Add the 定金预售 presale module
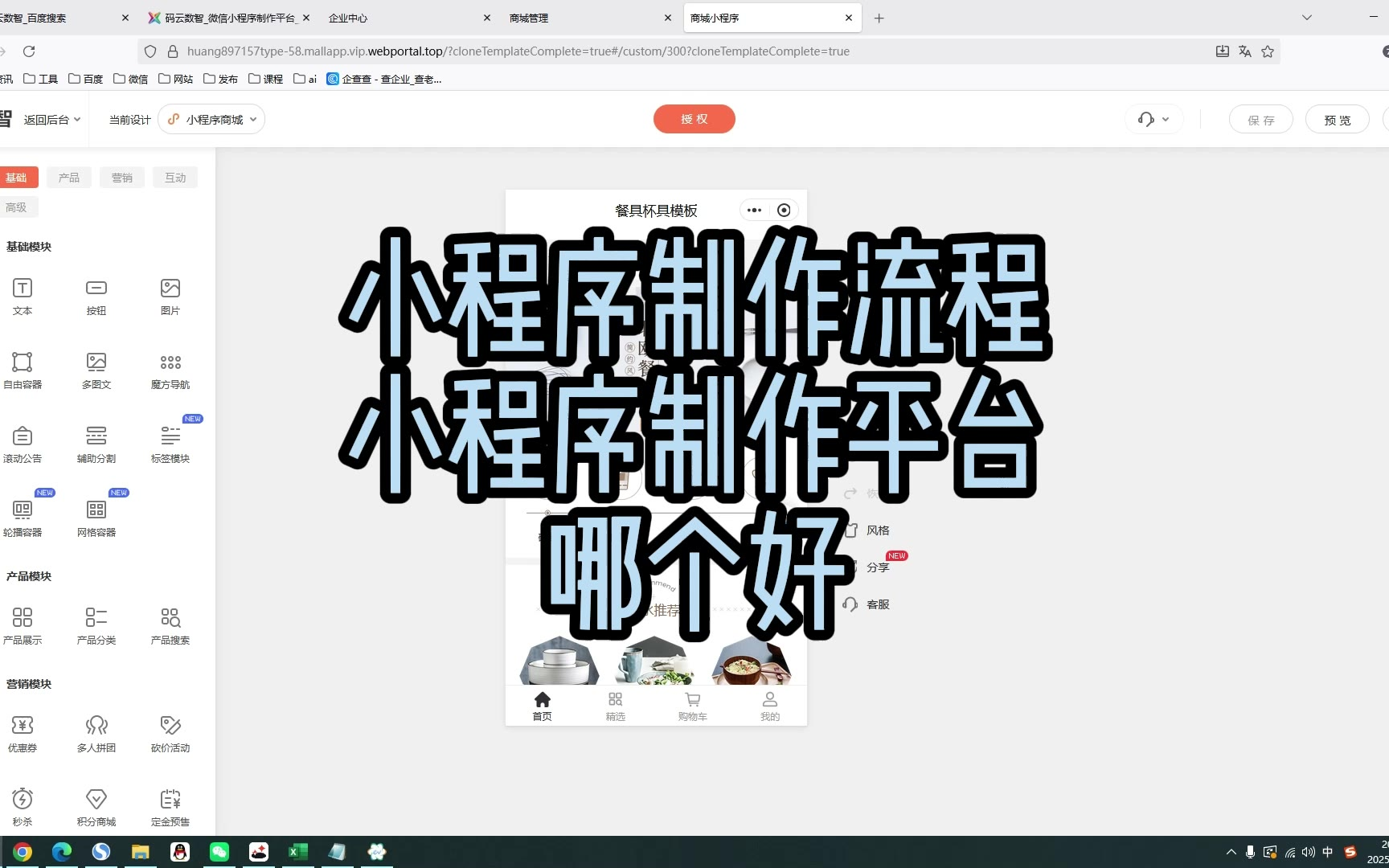 (x=170, y=808)
